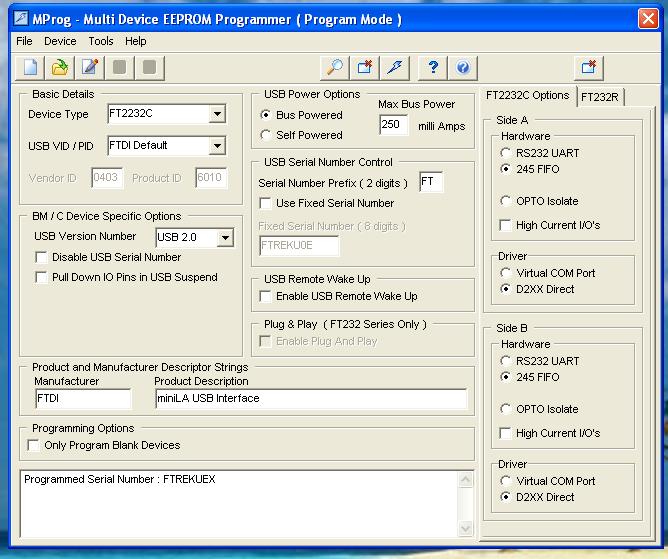Click the New blank template toolbar icon
Viewport: 668px width, 559px height.
[30, 68]
